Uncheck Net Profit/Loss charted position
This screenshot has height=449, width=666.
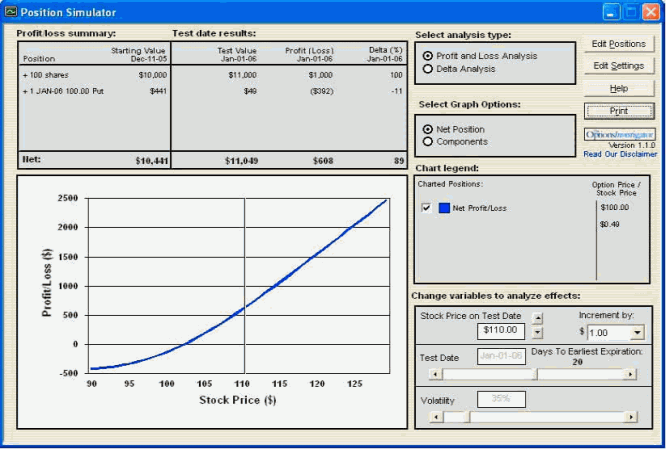(427, 208)
